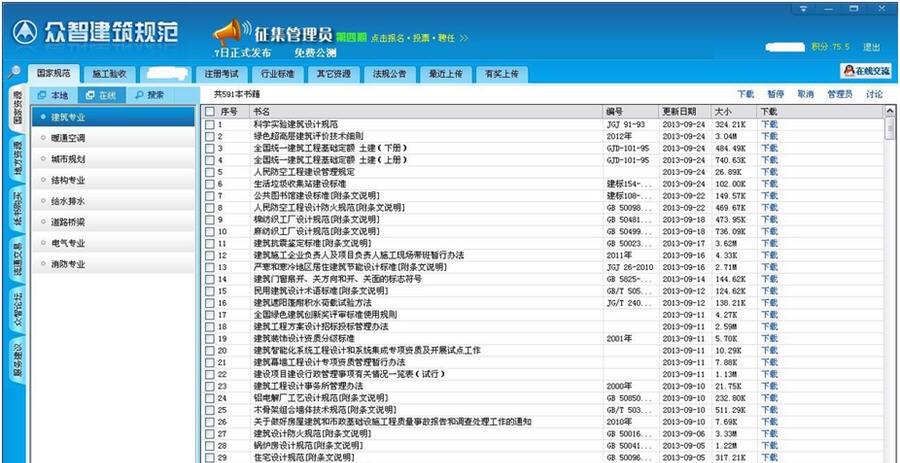Screen dimensions: 900x463
Task: Click the magnifier search icon beside tabs
Action: 14,72
